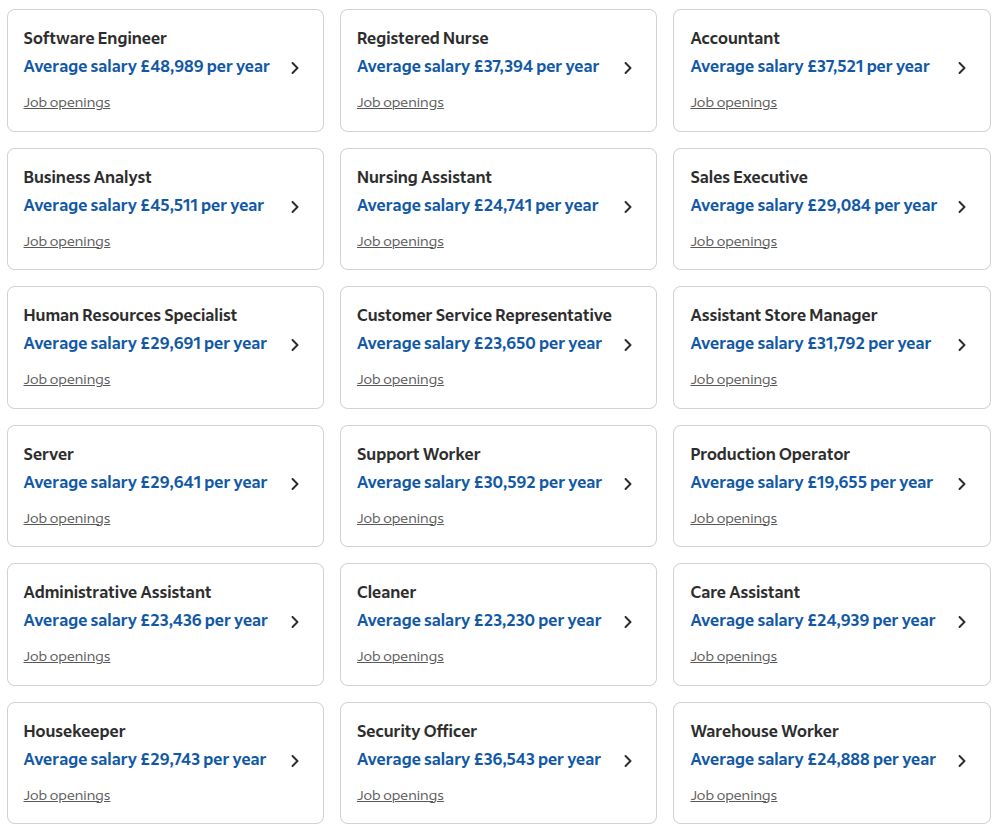This screenshot has height=832, width=997.
Task: Open Support Worker average salary £30,592 link
Action: [479, 482]
